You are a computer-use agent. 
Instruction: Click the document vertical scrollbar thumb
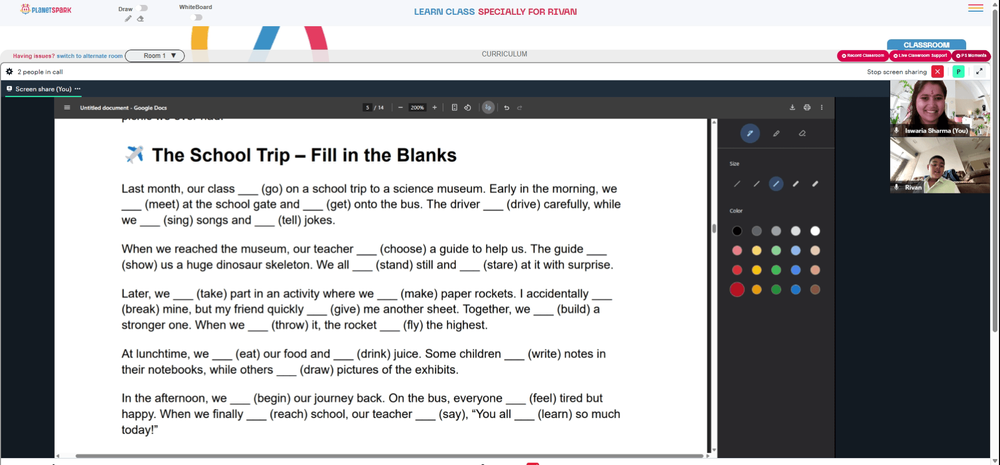tap(714, 229)
